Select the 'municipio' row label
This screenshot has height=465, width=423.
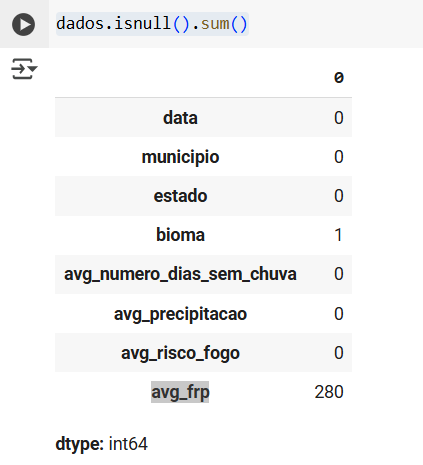point(180,157)
